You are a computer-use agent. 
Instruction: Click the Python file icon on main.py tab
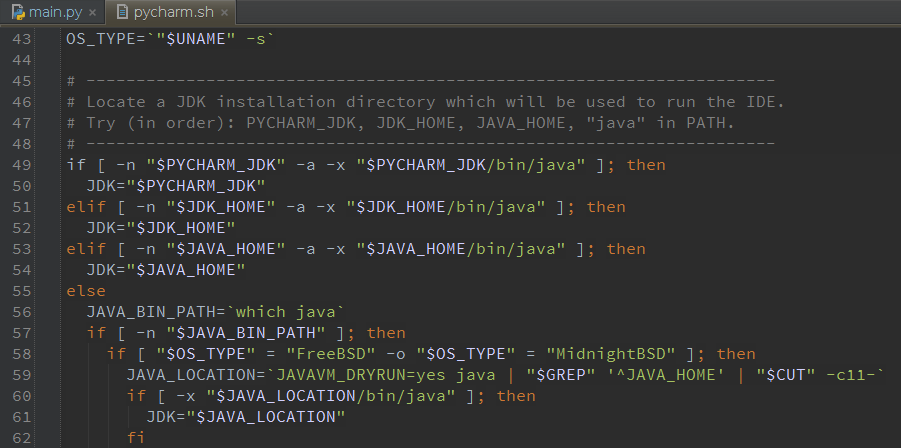(x=18, y=11)
